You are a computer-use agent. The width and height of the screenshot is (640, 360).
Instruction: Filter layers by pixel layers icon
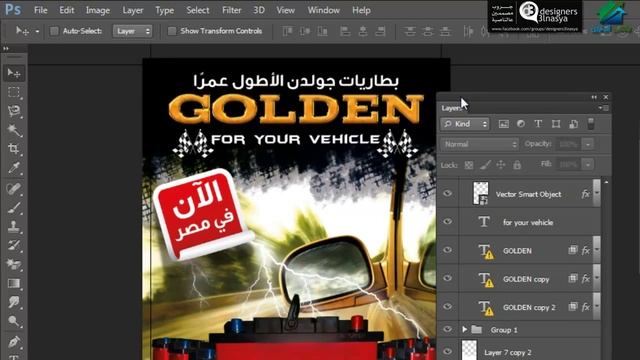(504, 124)
